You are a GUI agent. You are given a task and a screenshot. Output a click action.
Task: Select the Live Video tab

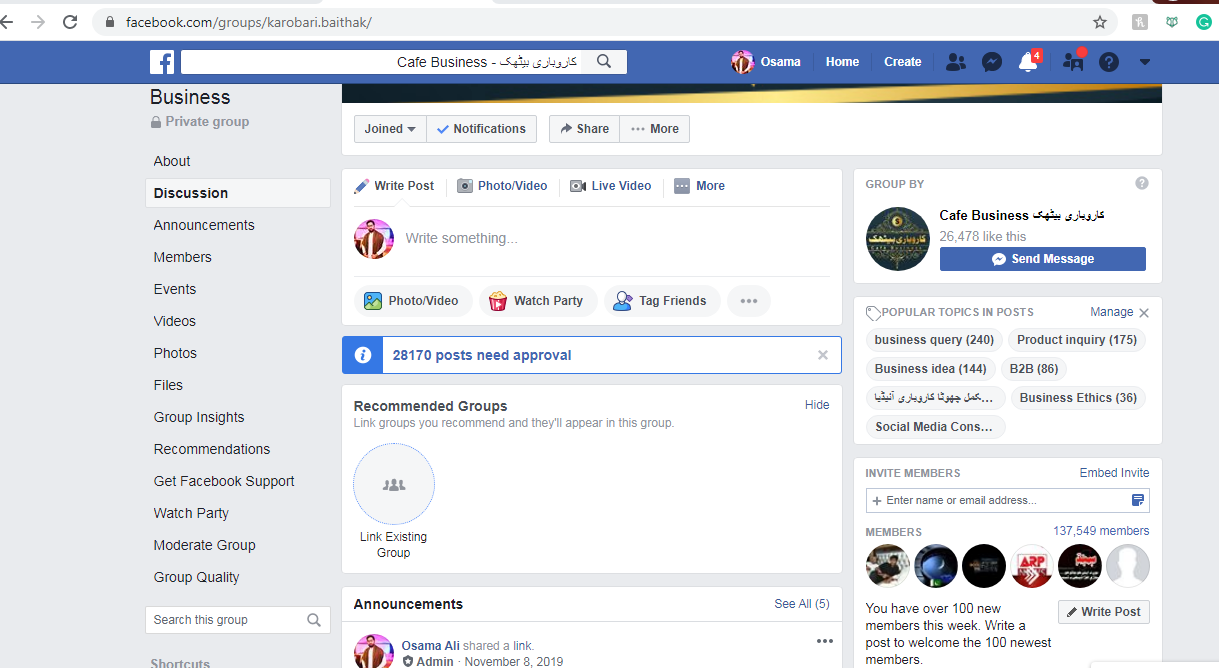pos(610,186)
